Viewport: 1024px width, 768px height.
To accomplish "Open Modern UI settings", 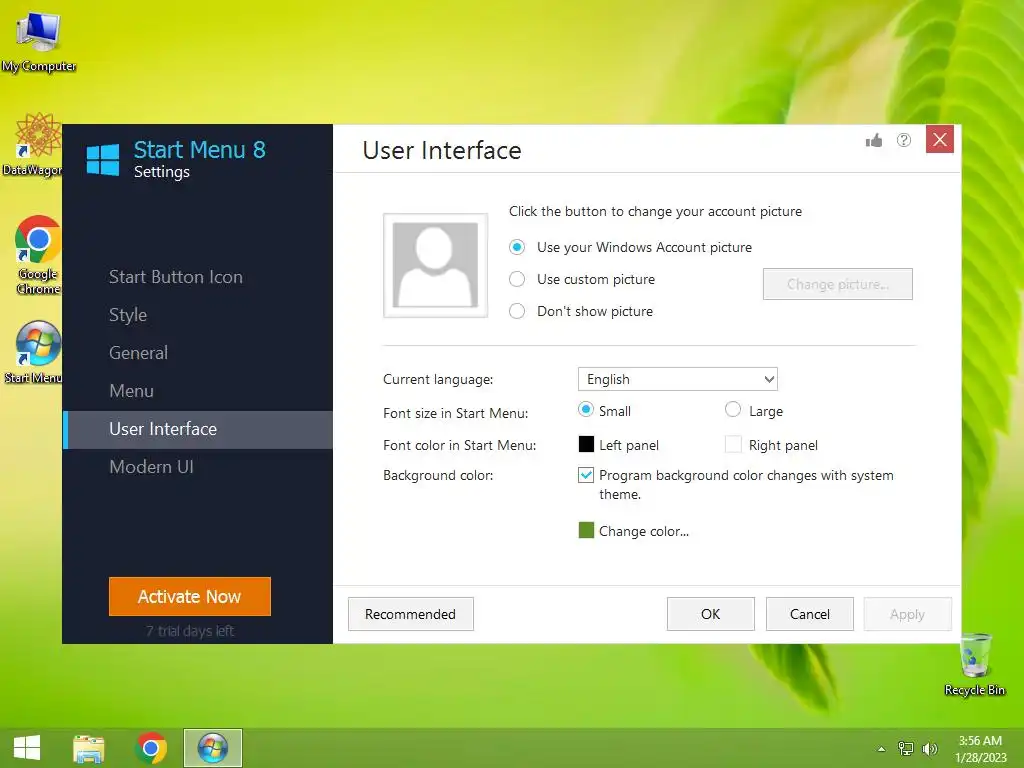I will 152,467.
